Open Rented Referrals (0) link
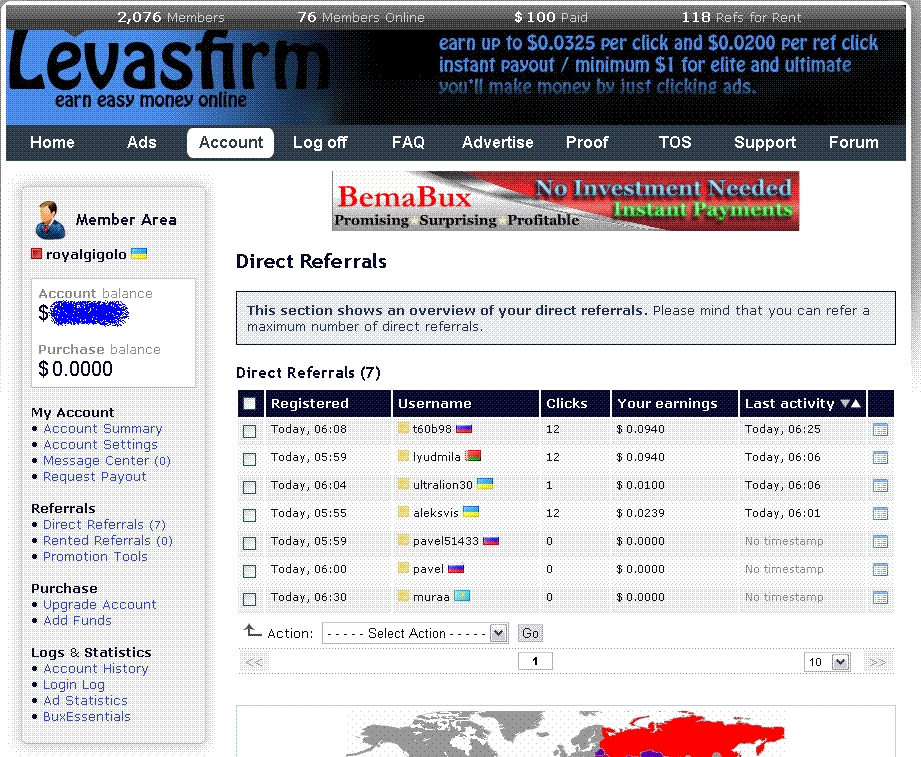 107,540
